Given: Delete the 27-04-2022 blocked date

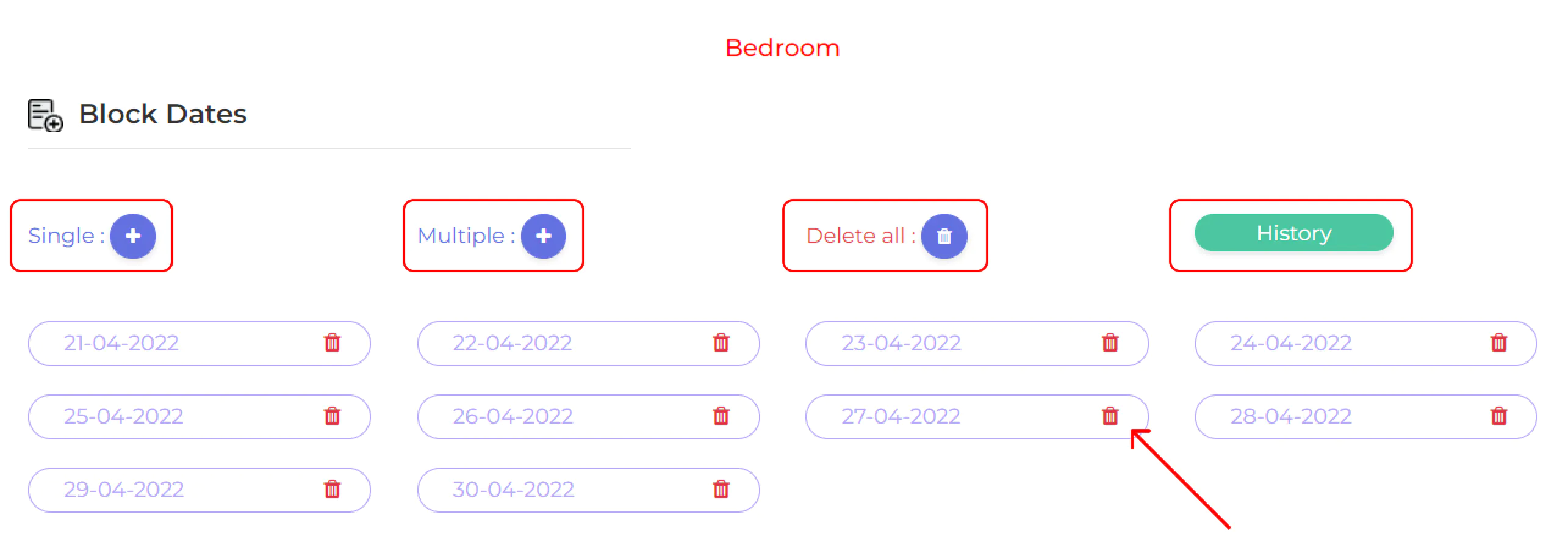Looking at the screenshot, I should click(1110, 416).
